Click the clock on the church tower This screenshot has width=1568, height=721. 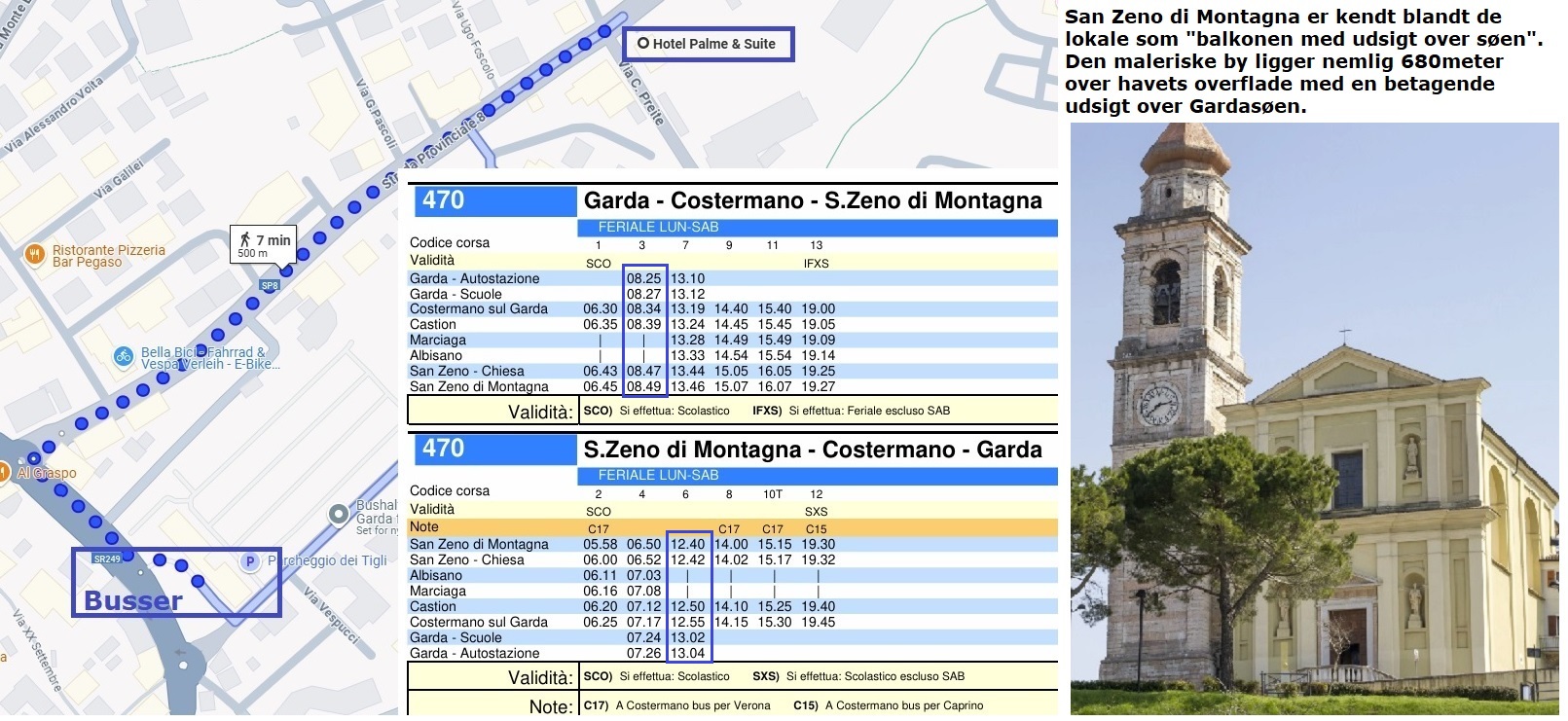(1158, 402)
